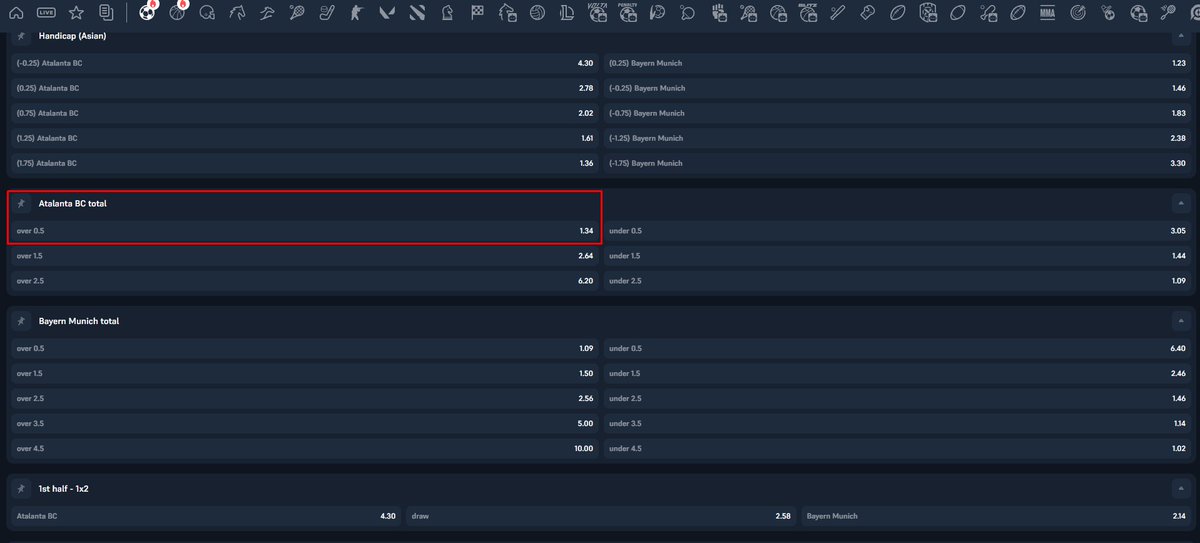Open the bet slip document icon
This screenshot has width=1200, height=543.
tap(106, 13)
